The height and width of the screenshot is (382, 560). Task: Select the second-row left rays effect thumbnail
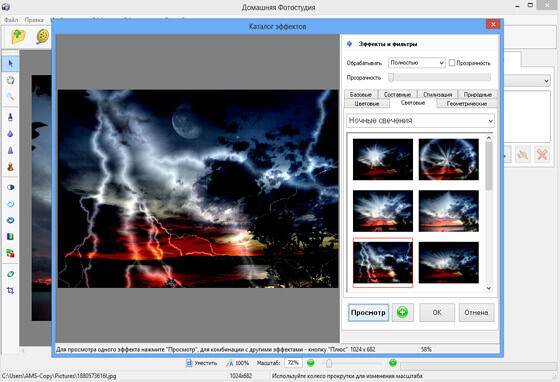click(383, 211)
